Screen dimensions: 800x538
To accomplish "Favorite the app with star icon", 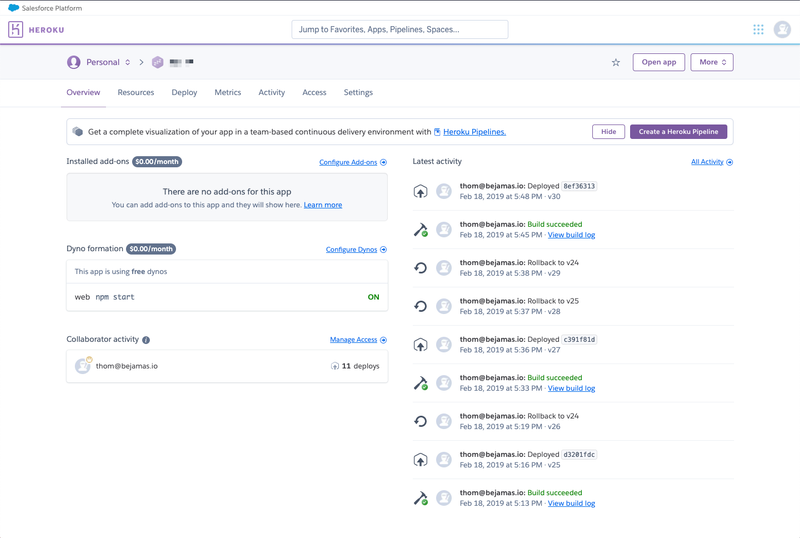I will pyautogui.click(x=616, y=62).
